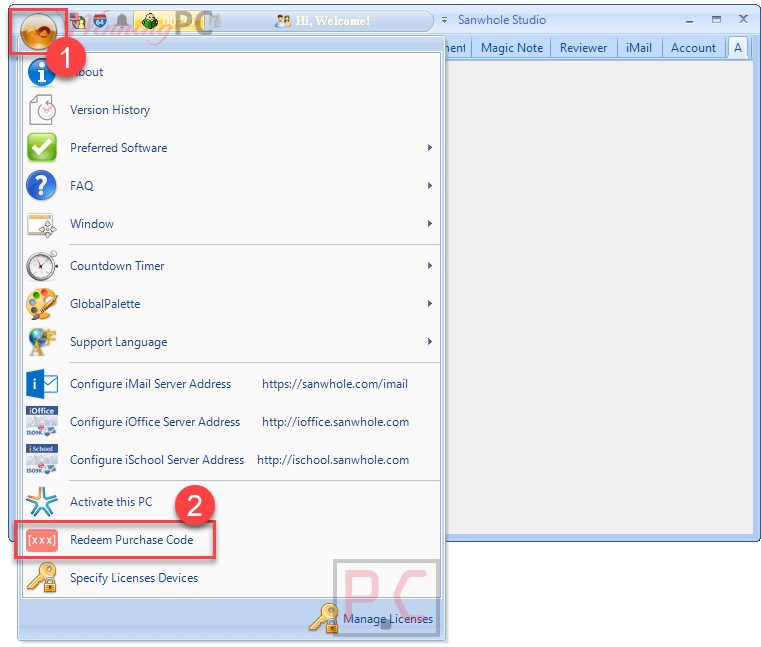
Task: Click the Preferred Software label
Action: (118, 148)
